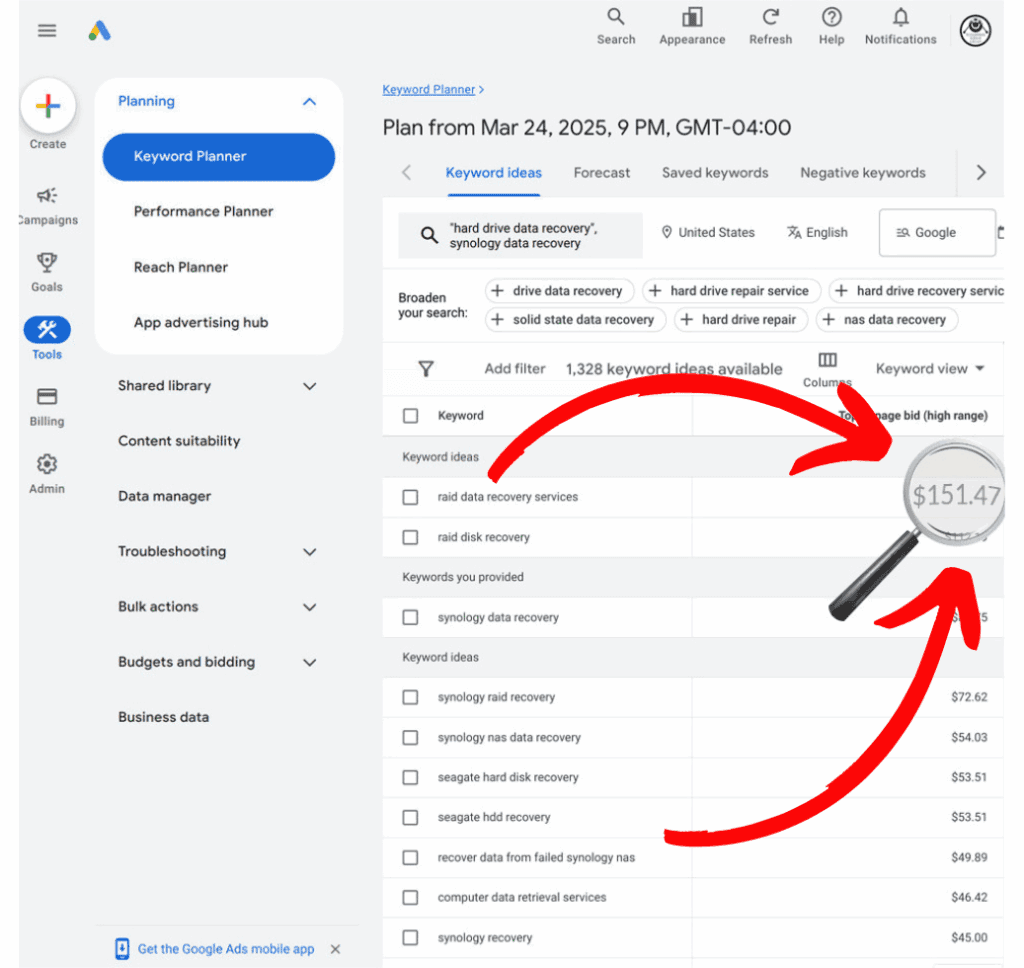Open the Tools section in the sidebar
Viewport: 1024px width, 968px height.
(46, 330)
